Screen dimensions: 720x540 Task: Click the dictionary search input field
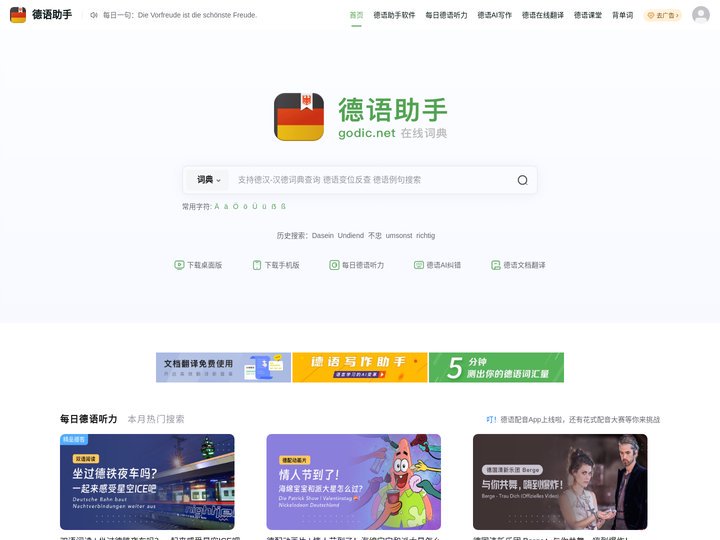click(x=372, y=180)
